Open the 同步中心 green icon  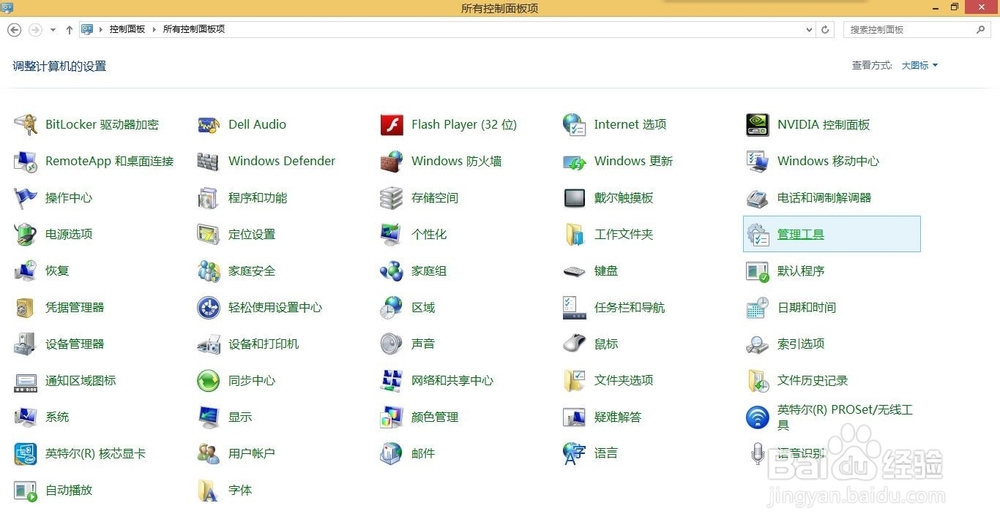209,381
